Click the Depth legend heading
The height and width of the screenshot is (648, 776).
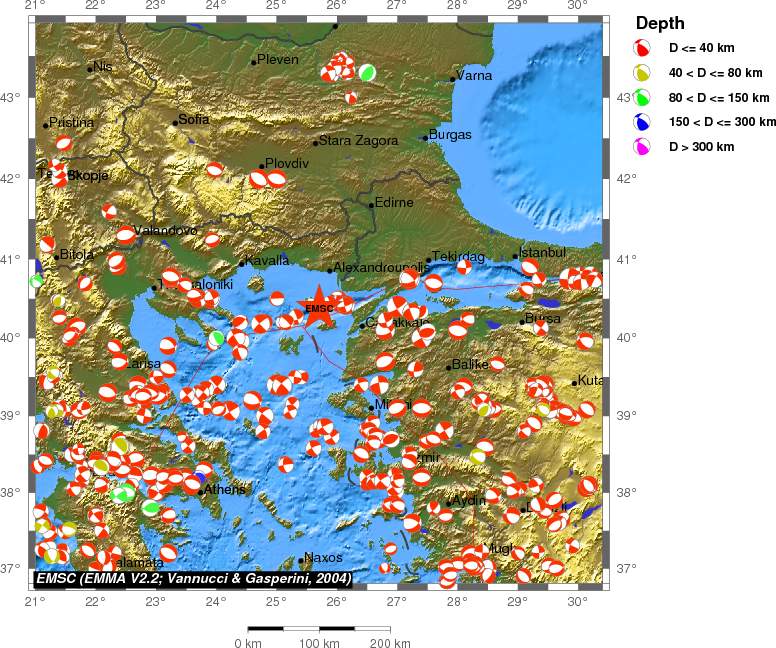(659, 24)
